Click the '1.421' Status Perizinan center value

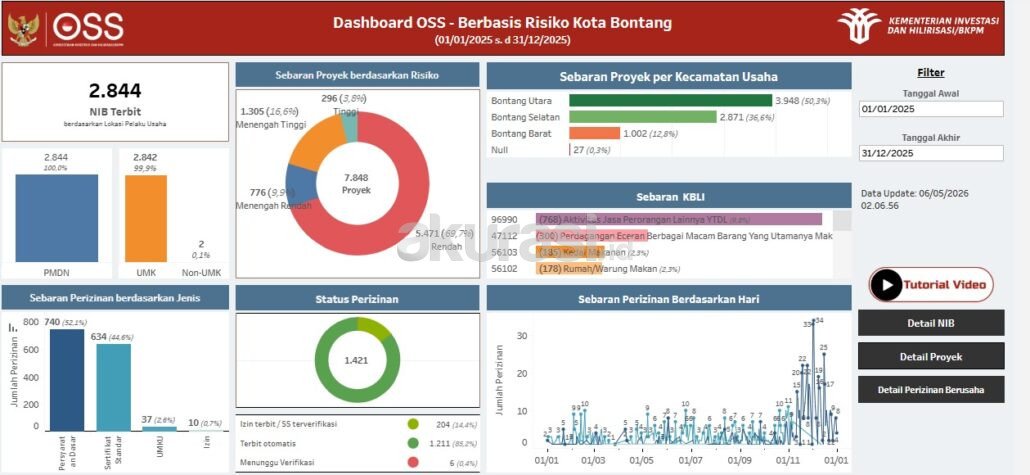pos(357,360)
